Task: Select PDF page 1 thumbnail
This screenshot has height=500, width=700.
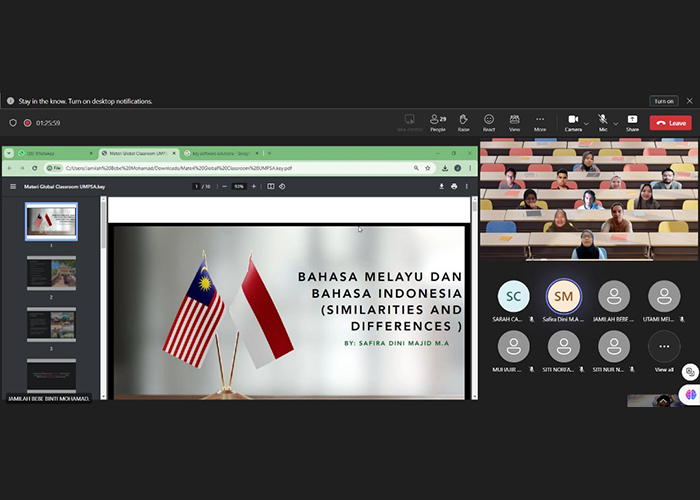Action: [x=51, y=221]
